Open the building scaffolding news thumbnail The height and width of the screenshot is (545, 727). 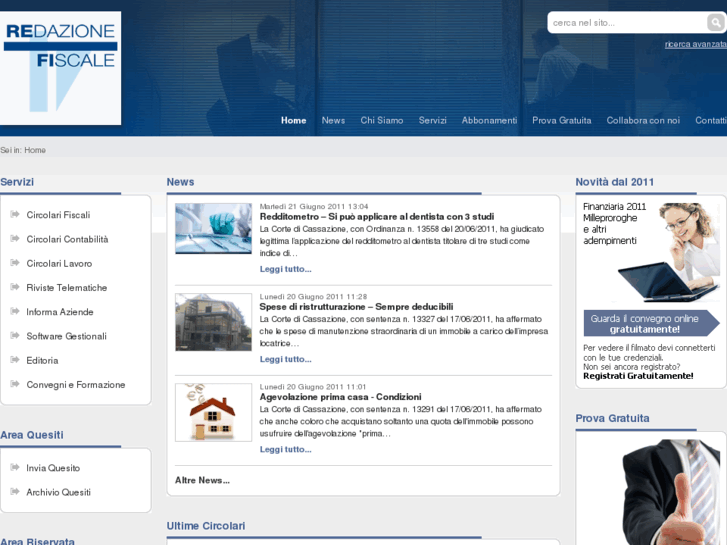coord(213,322)
